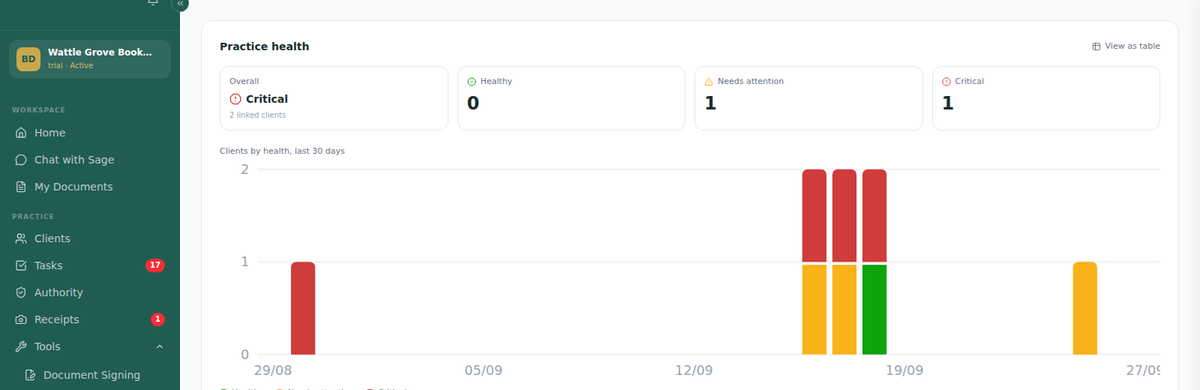
Task: Collapse the Tools section chevron
Action: pos(160,347)
